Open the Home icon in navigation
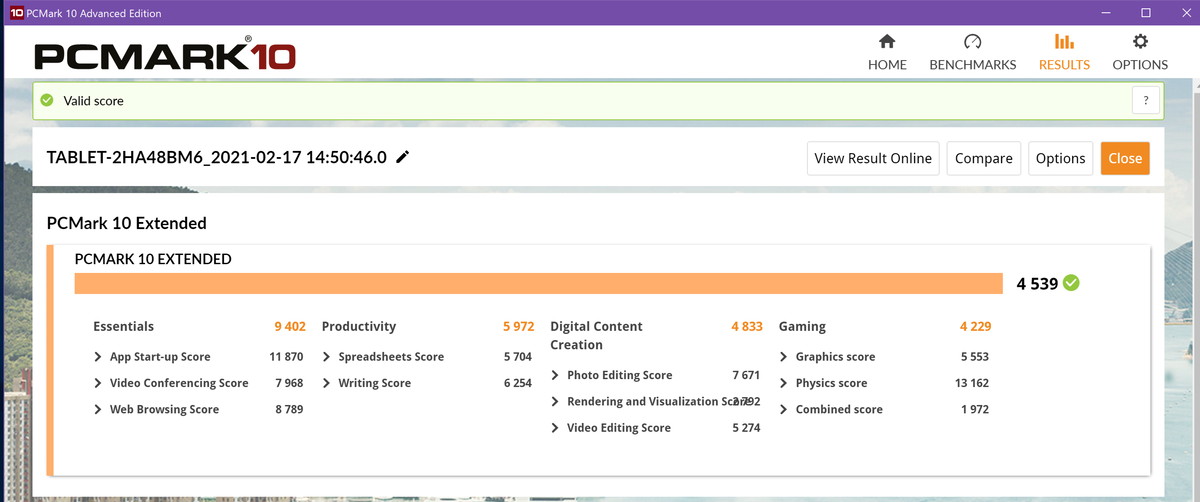Screen dimensions: 1200x502 (887, 42)
